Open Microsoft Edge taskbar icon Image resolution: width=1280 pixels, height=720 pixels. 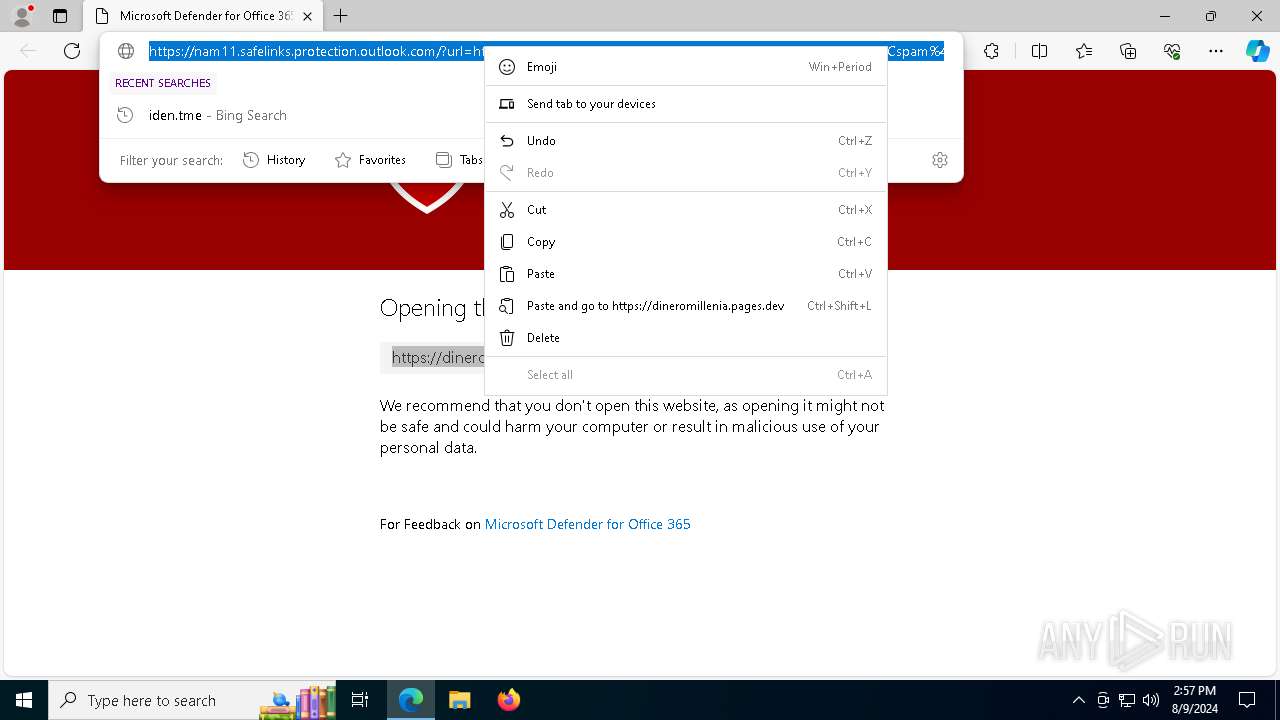point(411,700)
